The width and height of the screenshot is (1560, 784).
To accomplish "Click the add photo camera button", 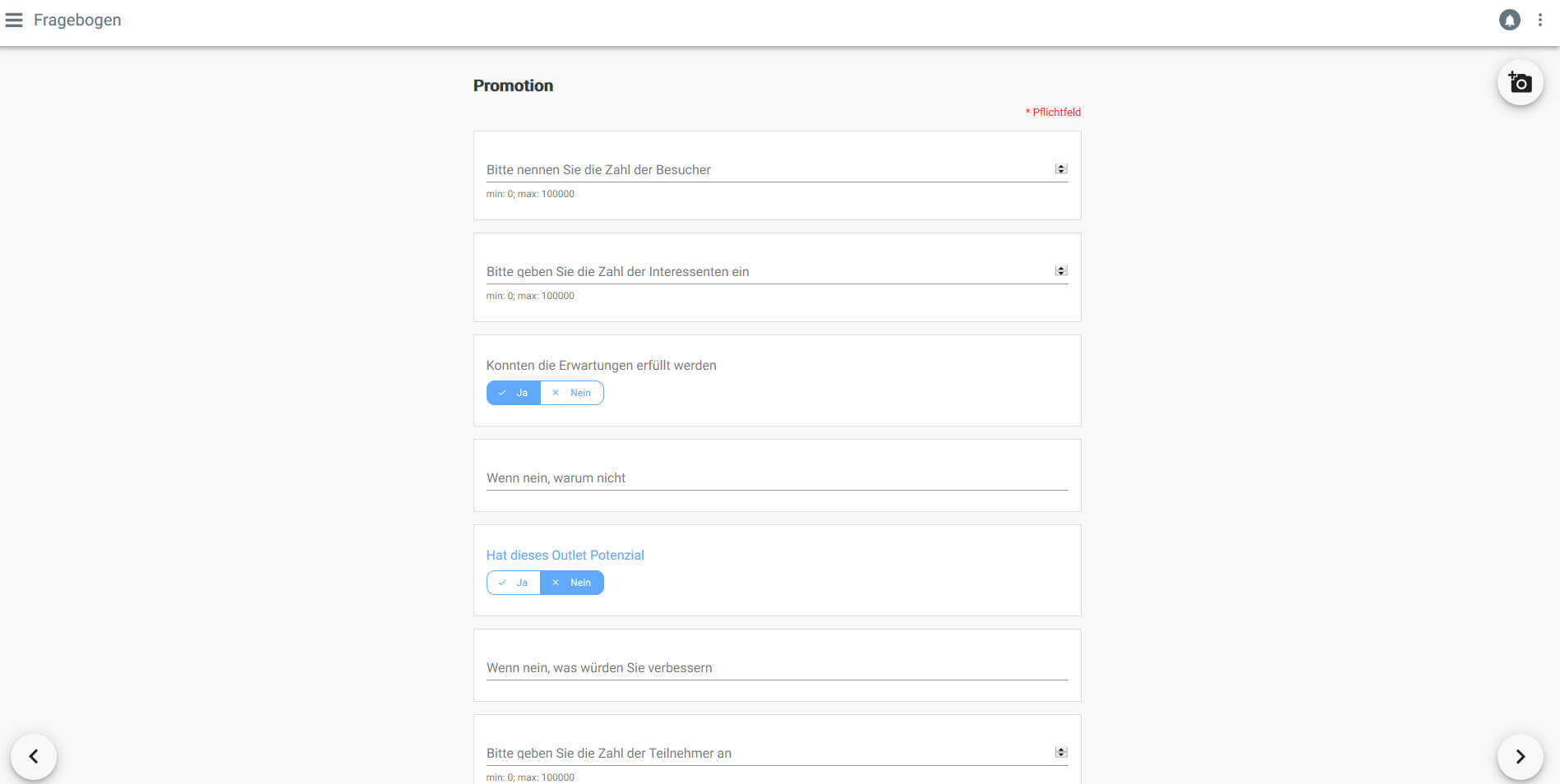I will click(1520, 82).
